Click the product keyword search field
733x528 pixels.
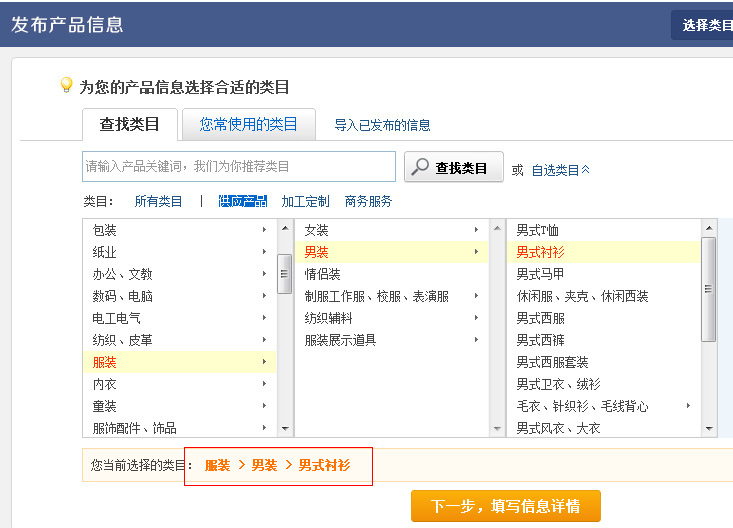(239, 166)
